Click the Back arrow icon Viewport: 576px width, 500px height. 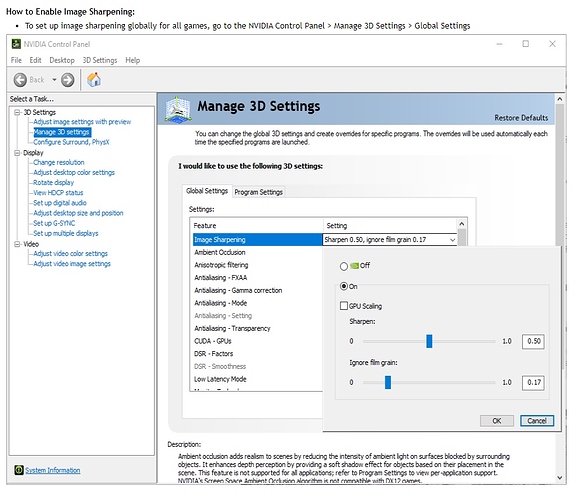click(20, 80)
